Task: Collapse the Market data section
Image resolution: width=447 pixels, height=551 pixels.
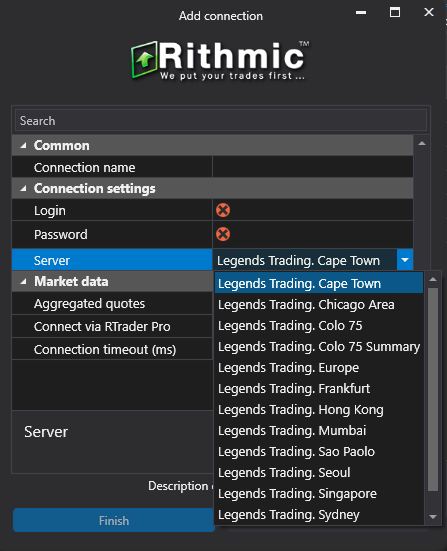Action: tap(23, 281)
